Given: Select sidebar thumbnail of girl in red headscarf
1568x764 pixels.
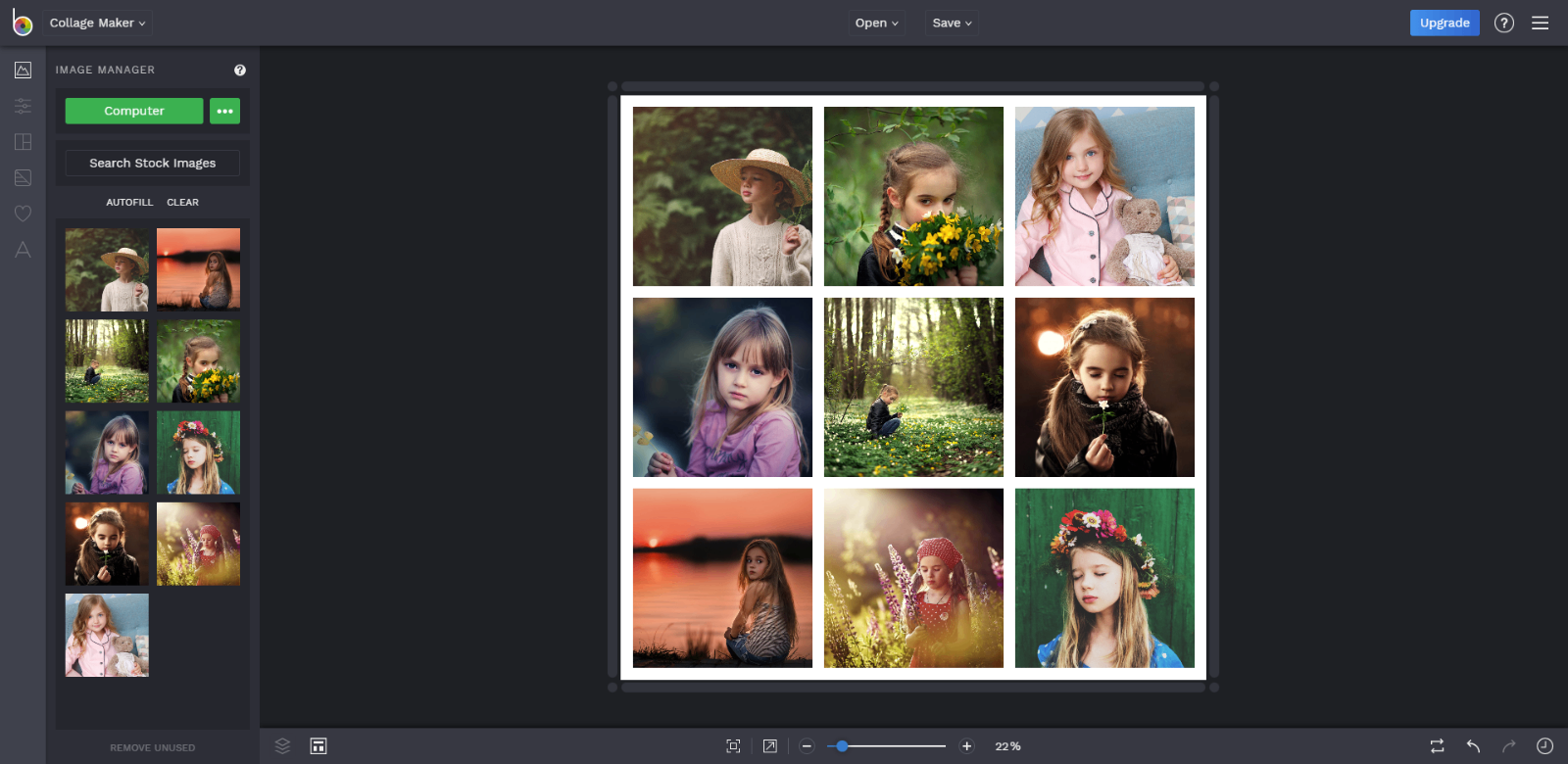Looking at the screenshot, I should [198, 544].
